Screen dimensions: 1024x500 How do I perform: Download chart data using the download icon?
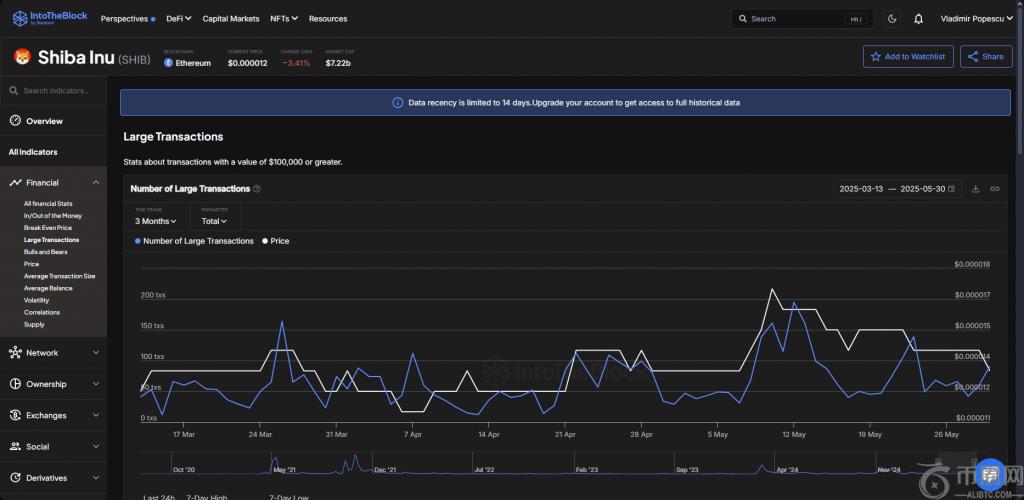click(975, 189)
